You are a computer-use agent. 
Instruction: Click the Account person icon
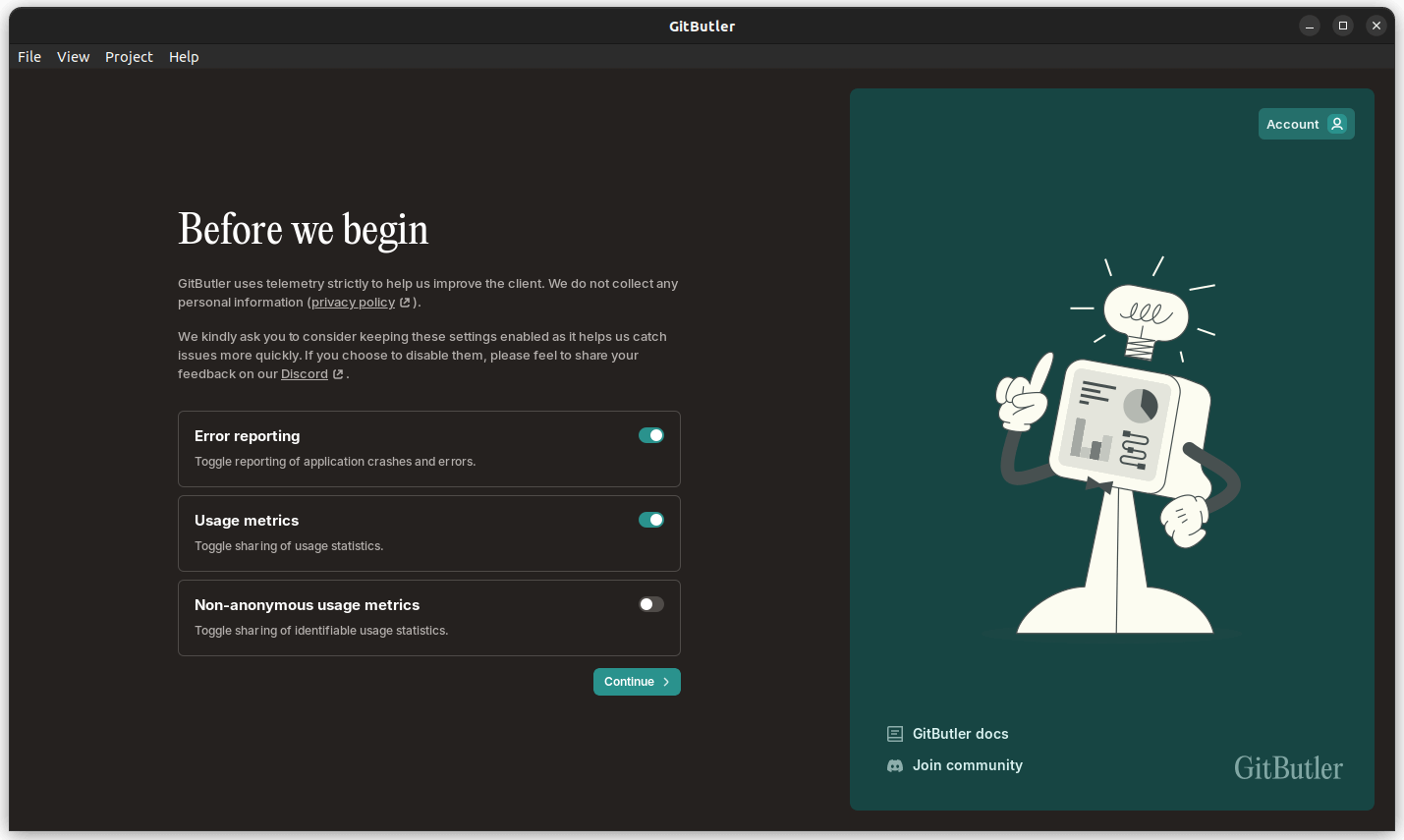[x=1335, y=124]
